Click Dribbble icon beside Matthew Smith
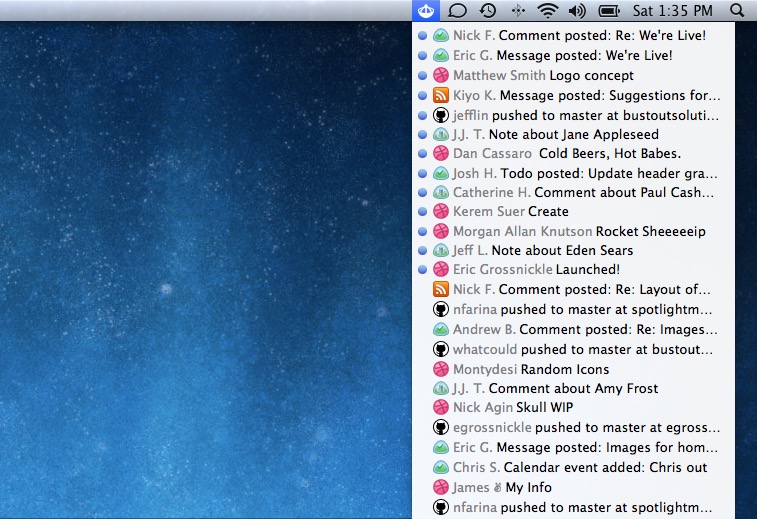The width and height of the screenshot is (757, 519). 440,75
